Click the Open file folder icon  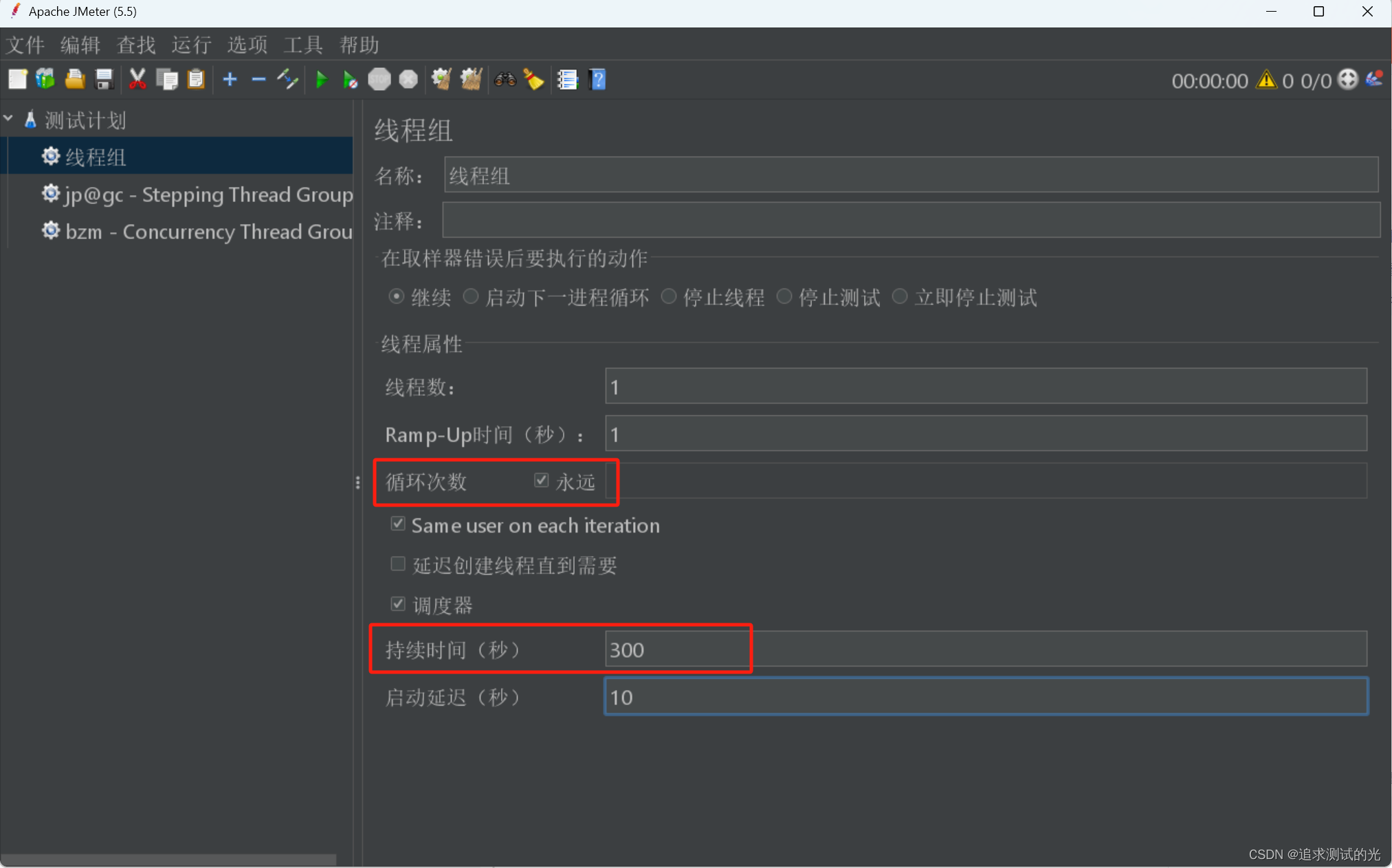coord(75,80)
